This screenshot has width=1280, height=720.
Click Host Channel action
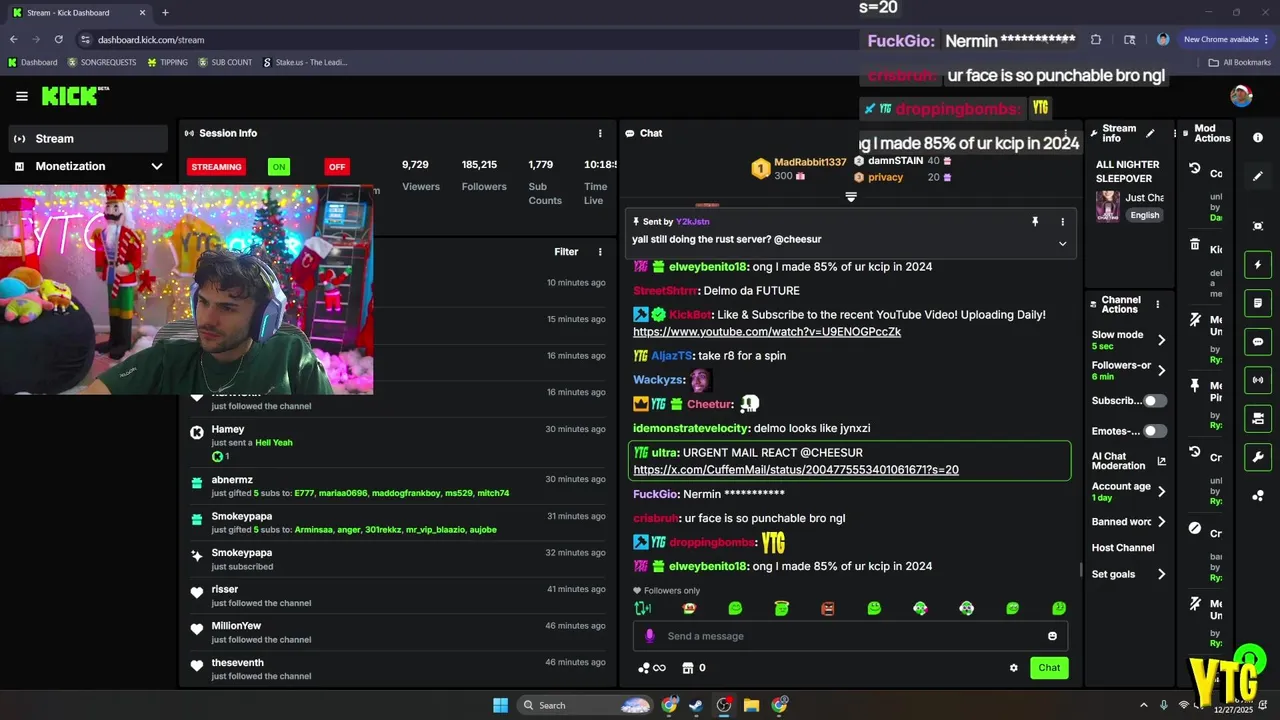click(1123, 548)
